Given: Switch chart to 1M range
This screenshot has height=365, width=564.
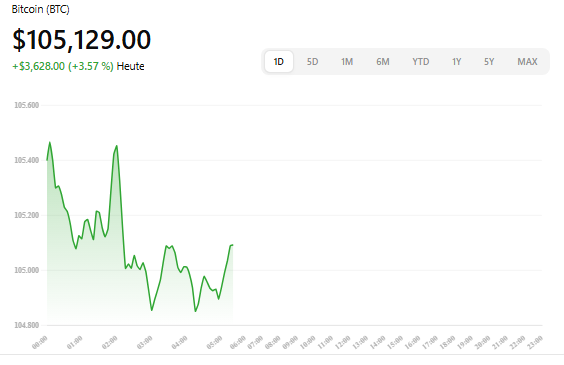Looking at the screenshot, I should click(x=347, y=61).
